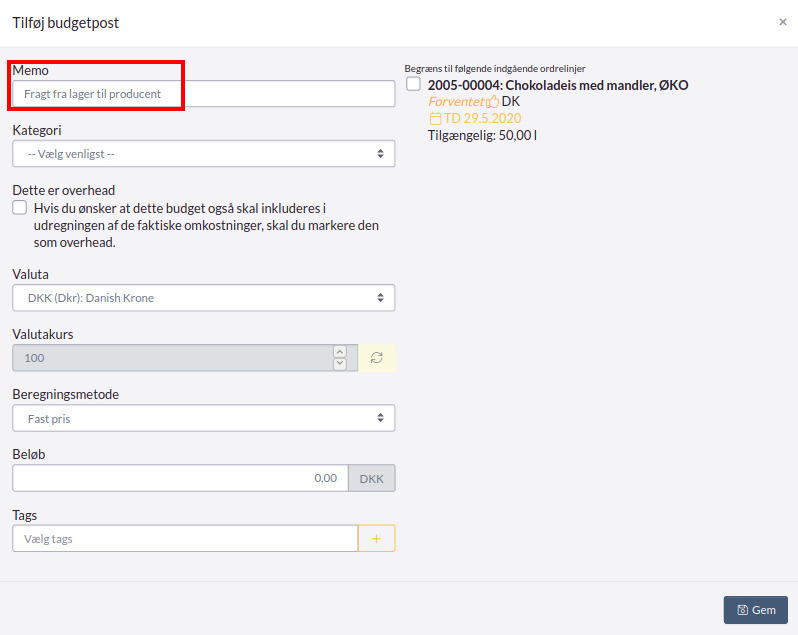Open the Kategori dropdown
Image resolution: width=798 pixels, height=635 pixels.
(203, 154)
